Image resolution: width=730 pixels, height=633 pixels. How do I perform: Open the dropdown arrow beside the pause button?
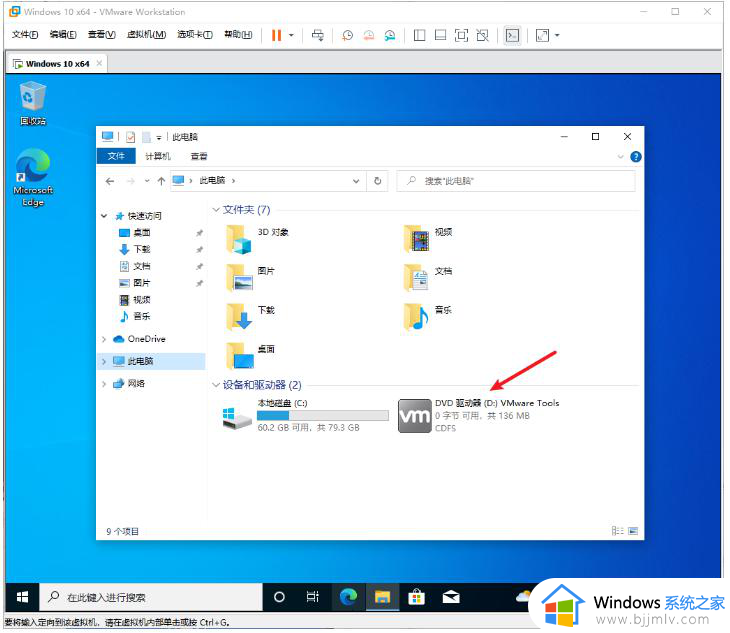291,35
